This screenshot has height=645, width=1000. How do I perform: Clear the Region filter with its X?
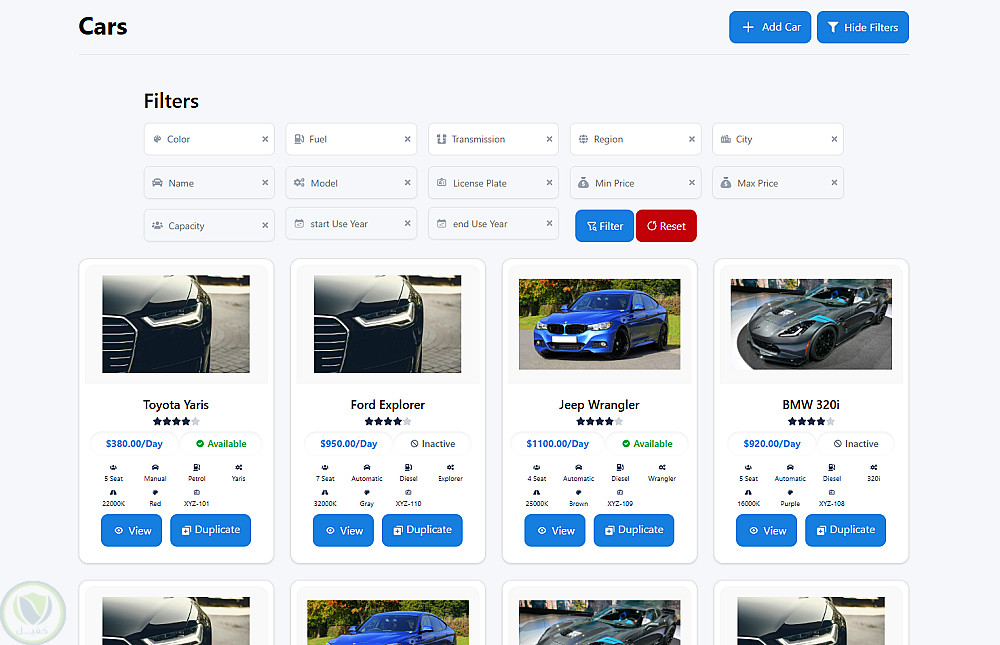click(x=692, y=139)
